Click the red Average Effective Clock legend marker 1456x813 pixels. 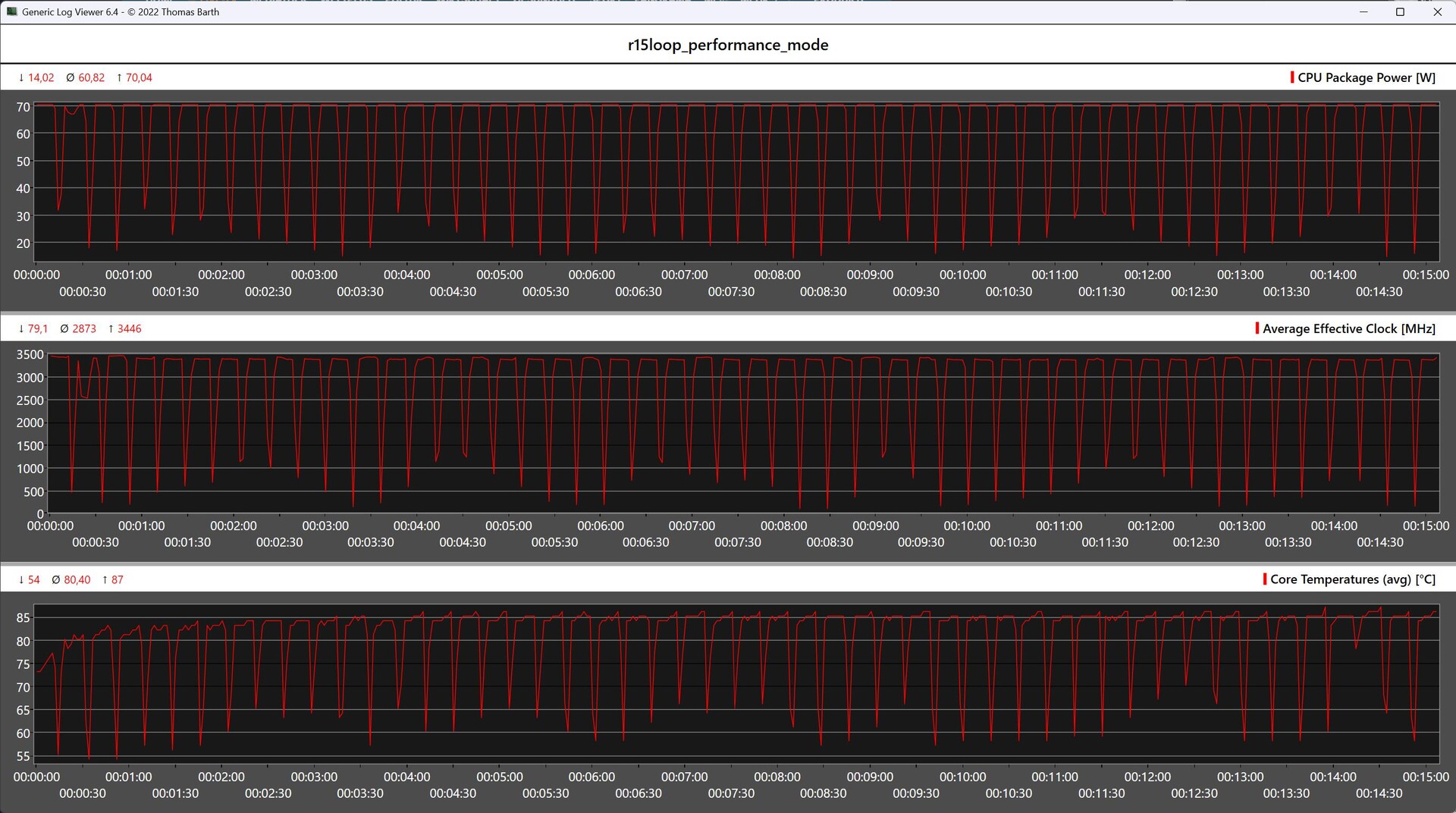pyautogui.click(x=1257, y=328)
